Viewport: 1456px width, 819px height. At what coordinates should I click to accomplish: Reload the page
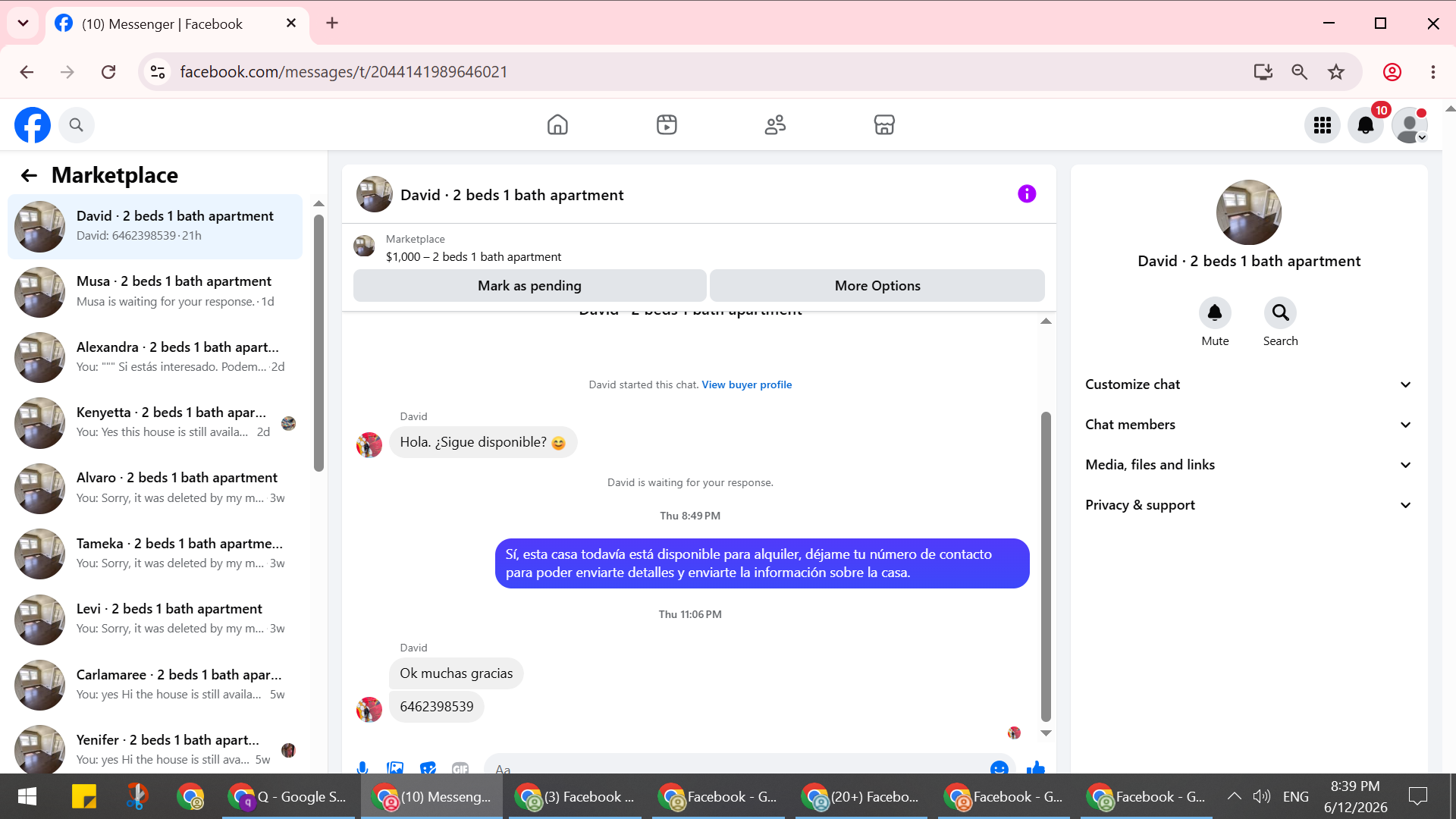(x=108, y=72)
